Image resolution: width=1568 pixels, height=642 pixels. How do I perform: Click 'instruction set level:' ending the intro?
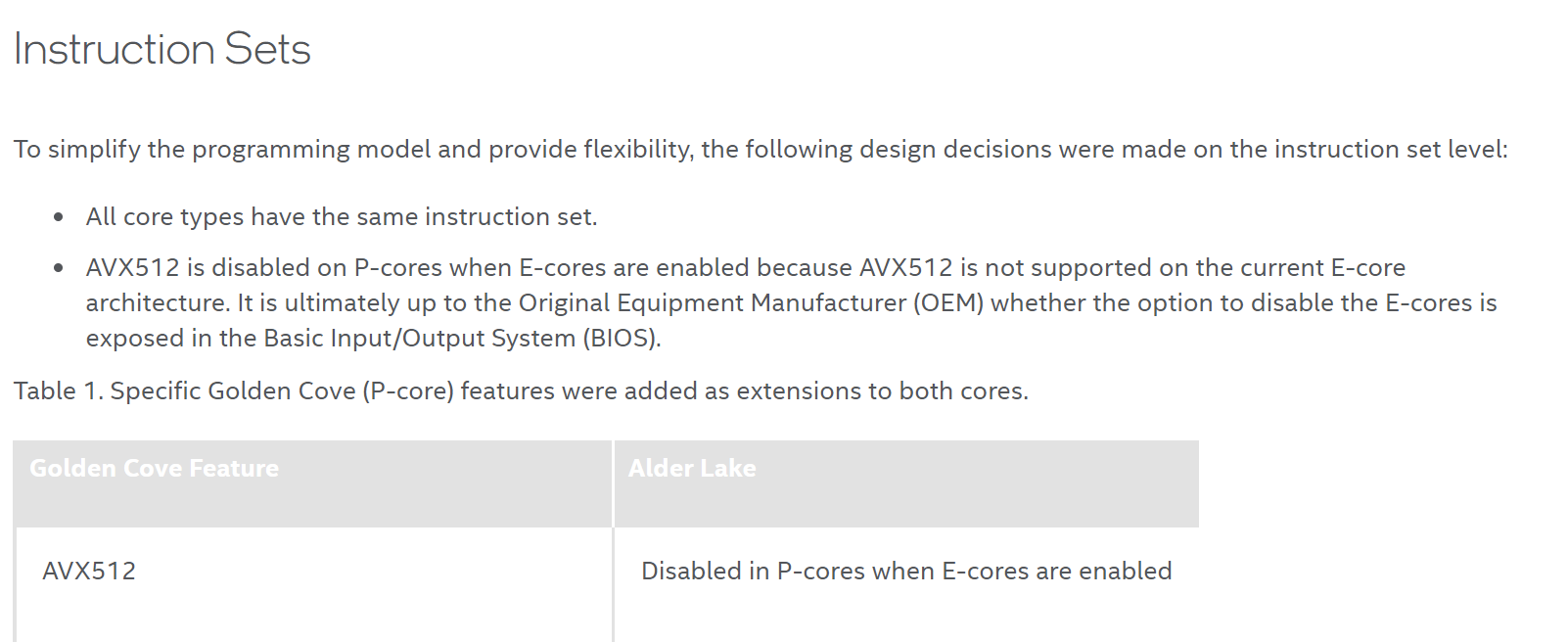click(1391, 150)
